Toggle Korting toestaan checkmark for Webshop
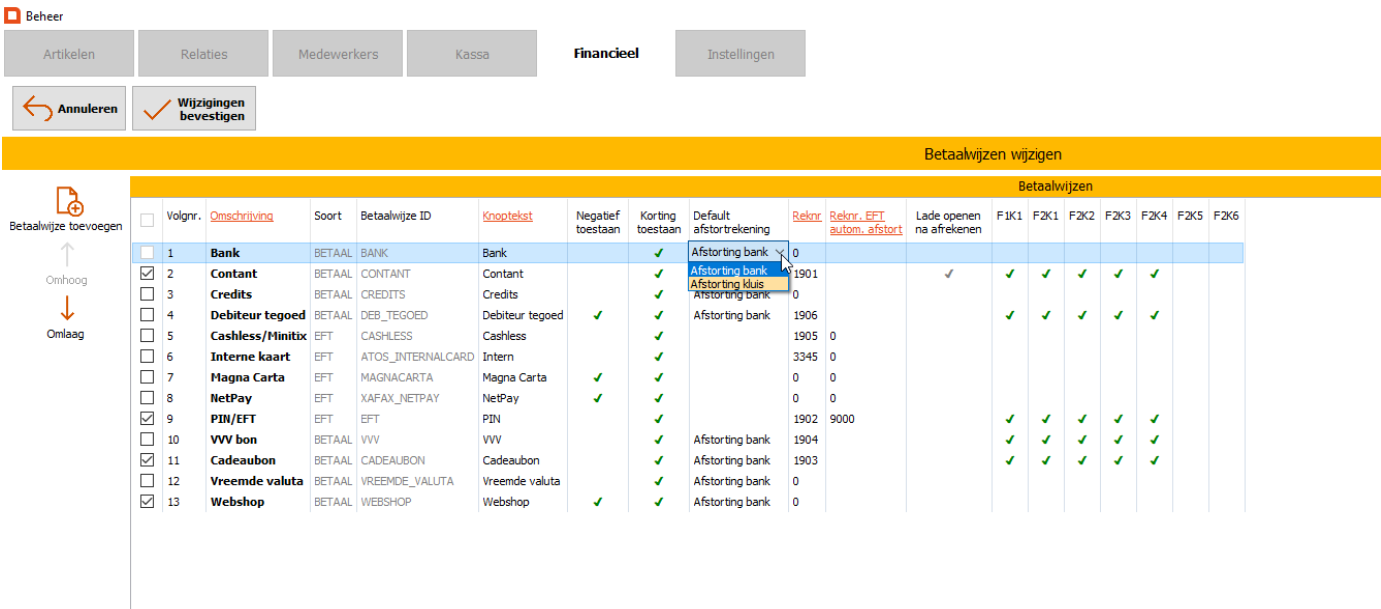 (657, 502)
